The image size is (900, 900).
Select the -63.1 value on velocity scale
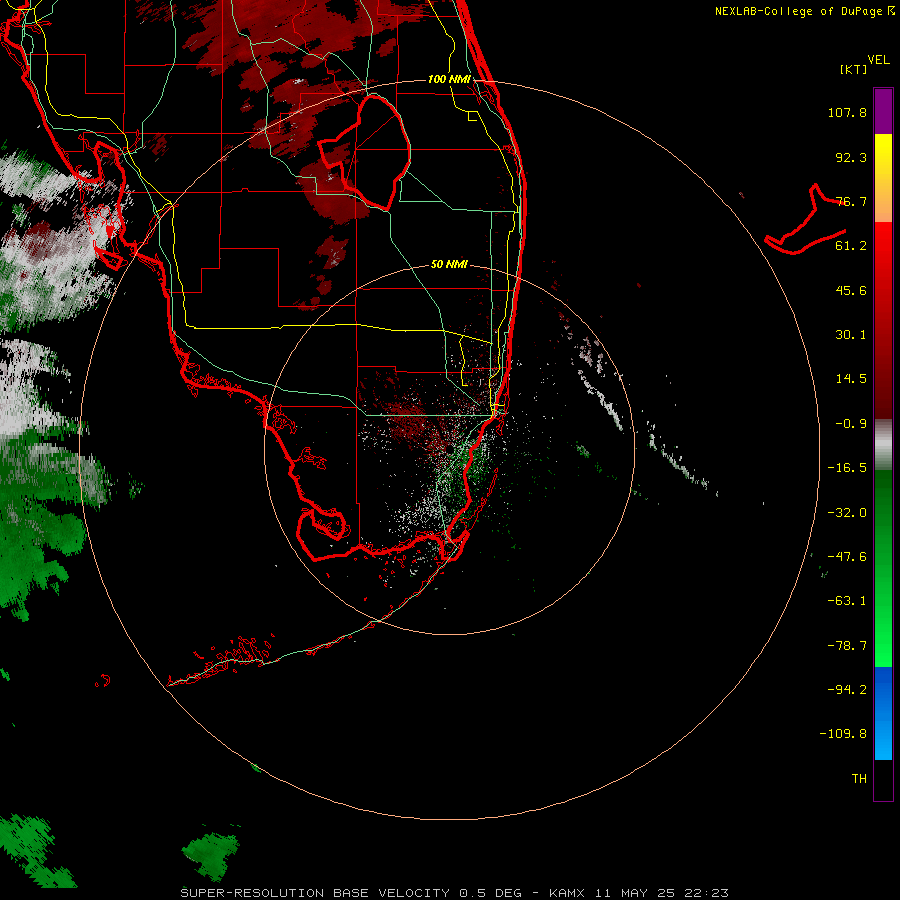pos(847,601)
